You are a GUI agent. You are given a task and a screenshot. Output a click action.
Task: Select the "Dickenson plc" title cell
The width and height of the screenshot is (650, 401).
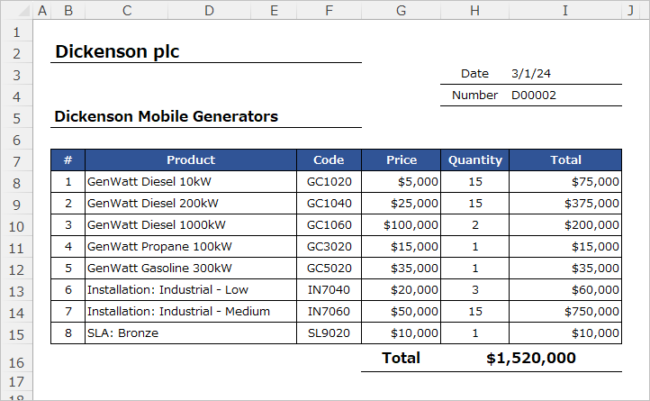pyautogui.click(x=117, y=52)
